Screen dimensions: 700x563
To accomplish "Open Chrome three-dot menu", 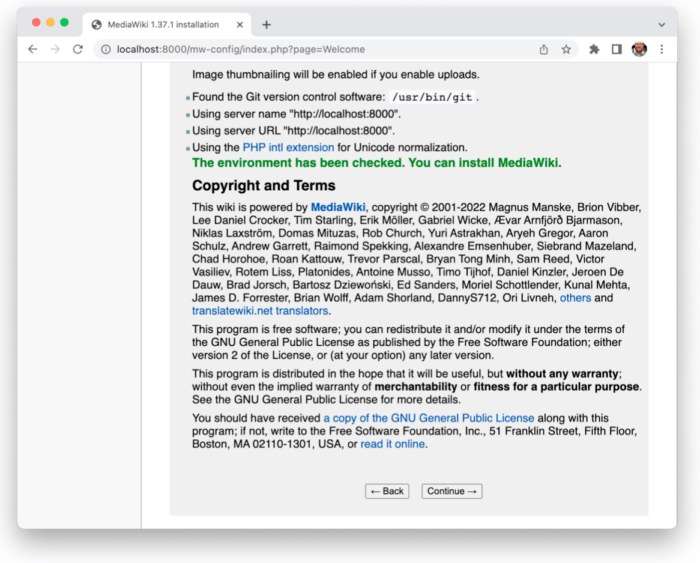I will [x=662, y=50].
